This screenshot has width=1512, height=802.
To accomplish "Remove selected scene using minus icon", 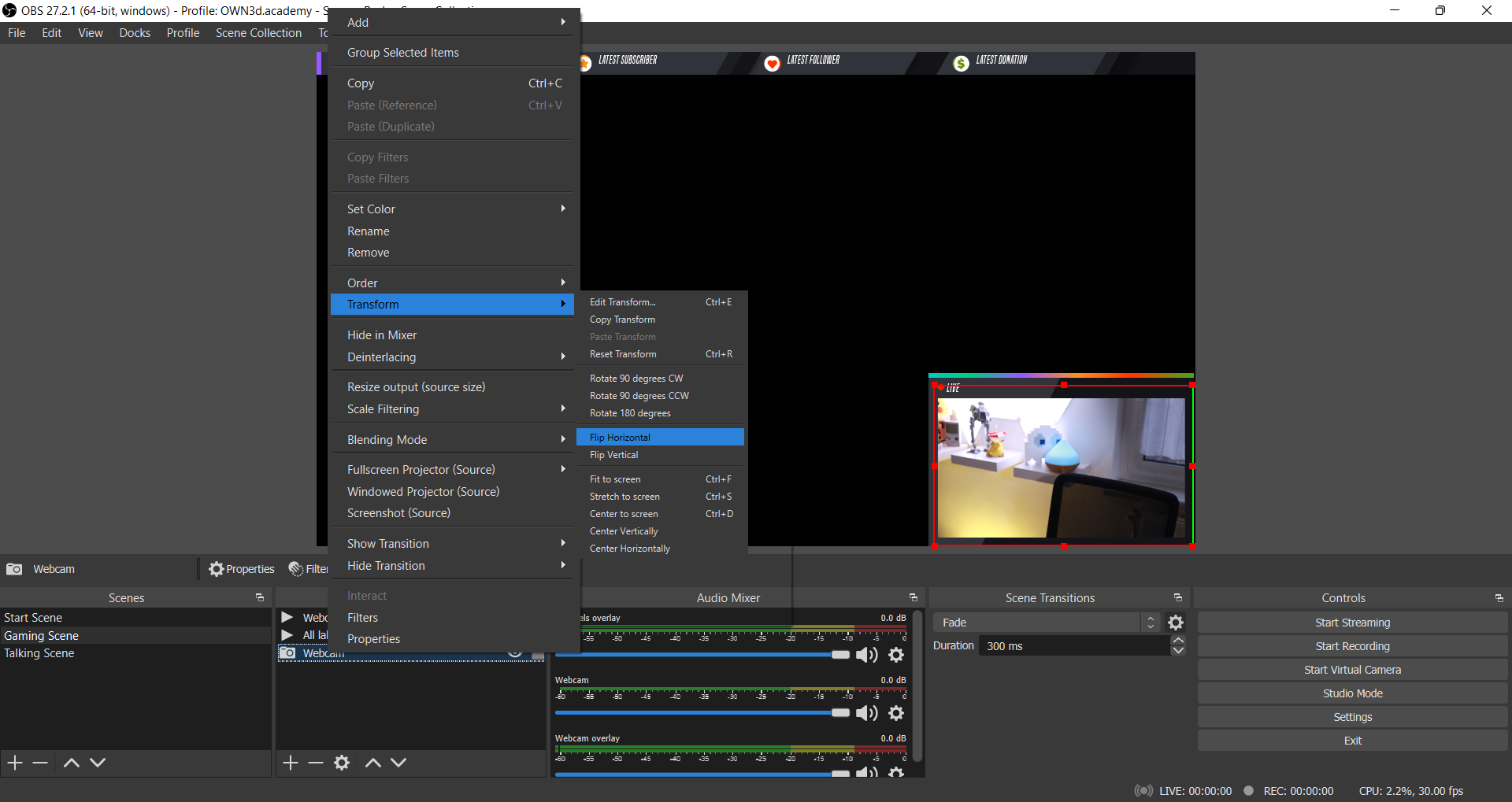I will [40, 763].
